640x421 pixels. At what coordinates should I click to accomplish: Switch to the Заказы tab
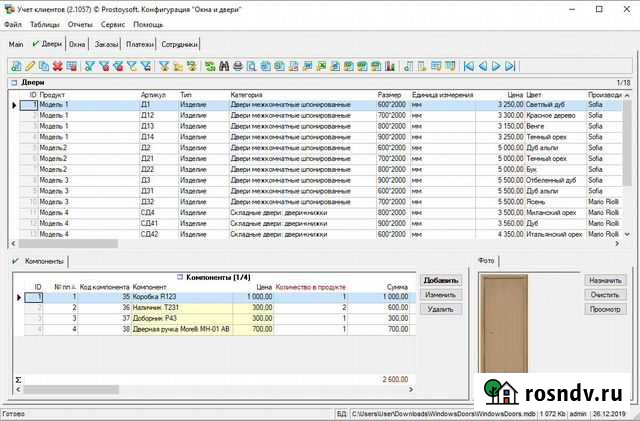(x=107, y=44)
